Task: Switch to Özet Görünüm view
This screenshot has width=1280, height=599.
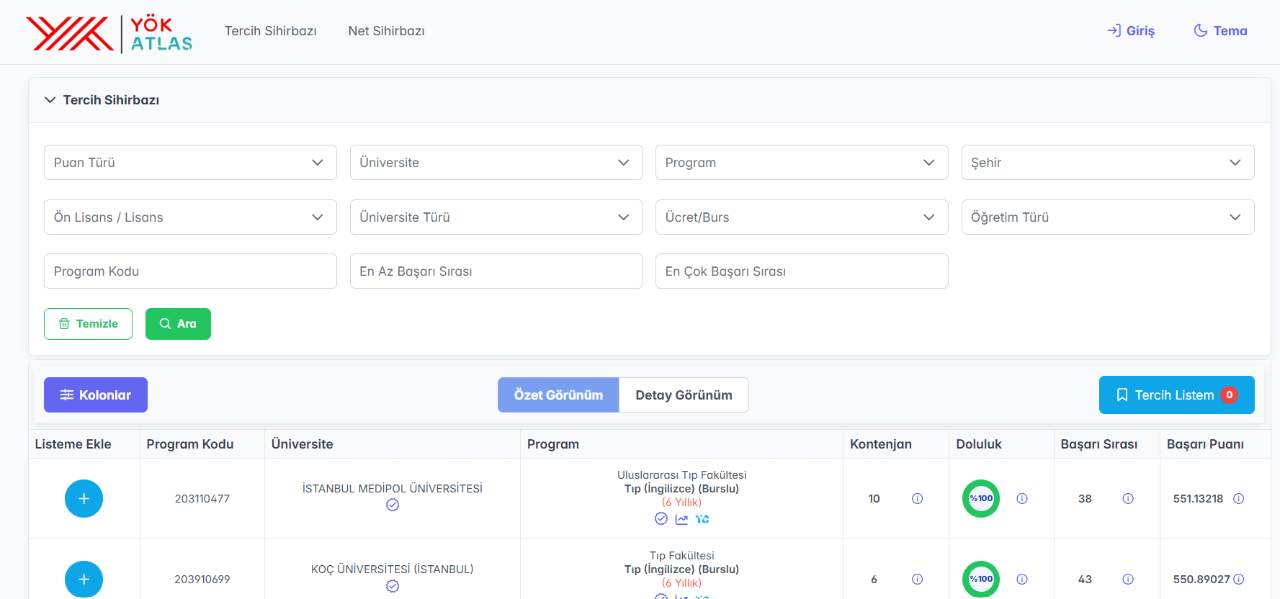Action: point(558,395)
